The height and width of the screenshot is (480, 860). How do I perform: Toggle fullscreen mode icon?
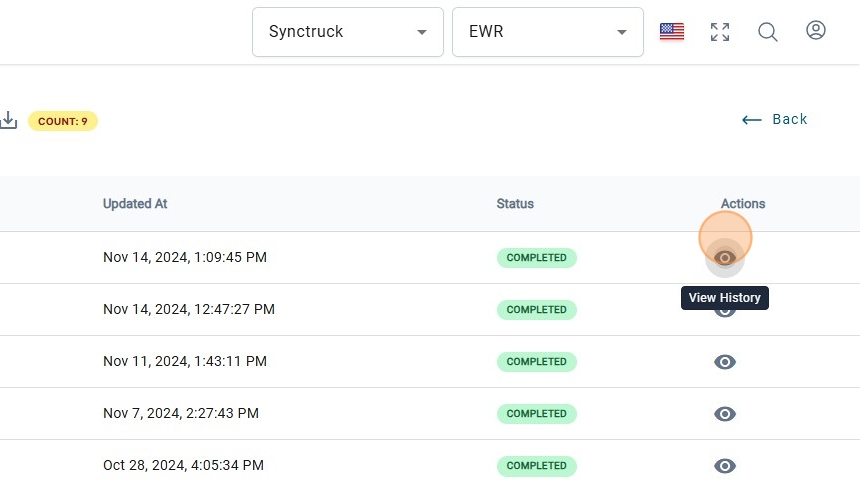point(720,32)
